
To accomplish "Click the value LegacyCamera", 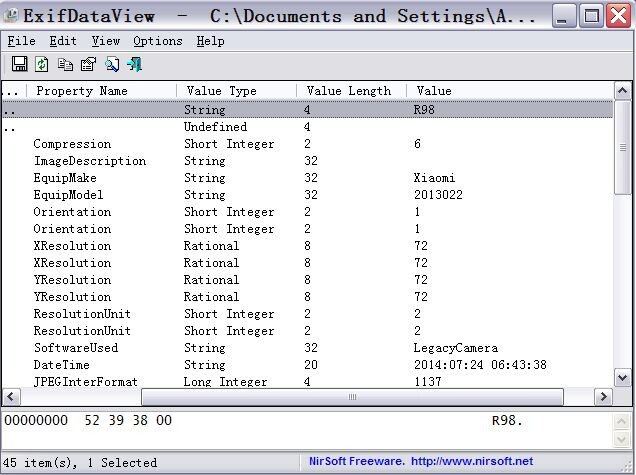I will tap(456, 348).
